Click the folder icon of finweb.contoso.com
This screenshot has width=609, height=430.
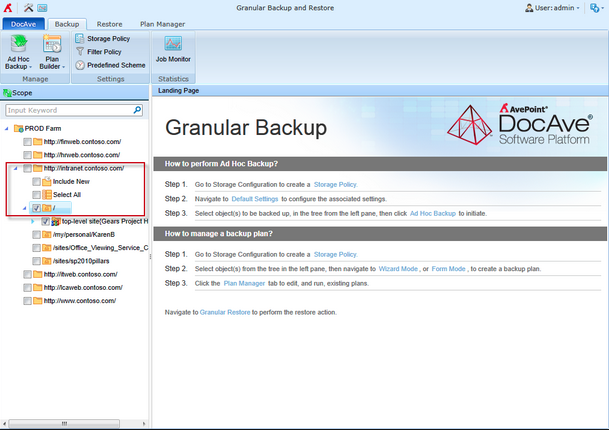tap(38, 141)
